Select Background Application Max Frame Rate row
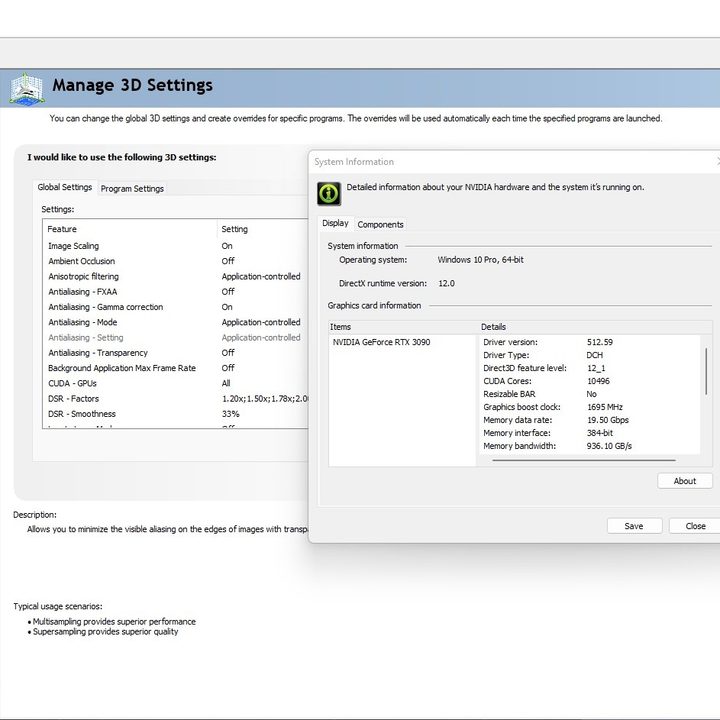This screenshot has width=720, height=720. 176,368
